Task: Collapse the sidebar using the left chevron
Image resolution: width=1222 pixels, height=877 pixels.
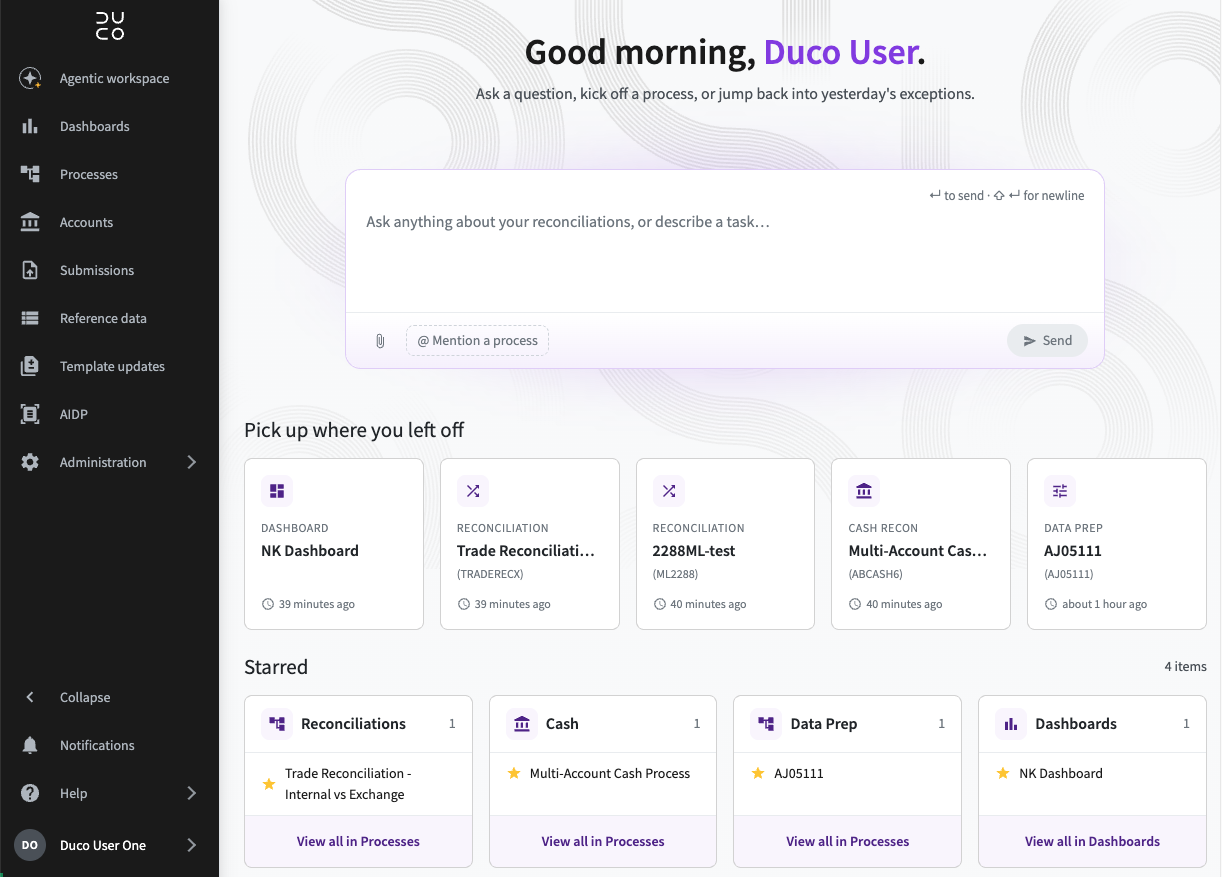Action: click(x=30, y=697)
